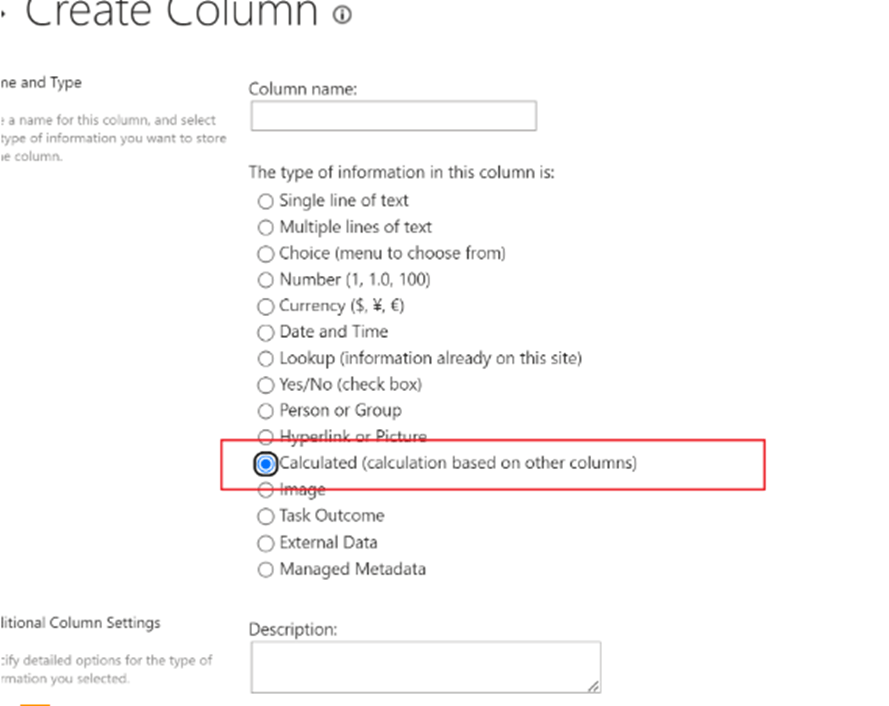The width and height of the screenshot is (889, 706).
Task: Click inside the Description text area
Action: coord(426,667)
